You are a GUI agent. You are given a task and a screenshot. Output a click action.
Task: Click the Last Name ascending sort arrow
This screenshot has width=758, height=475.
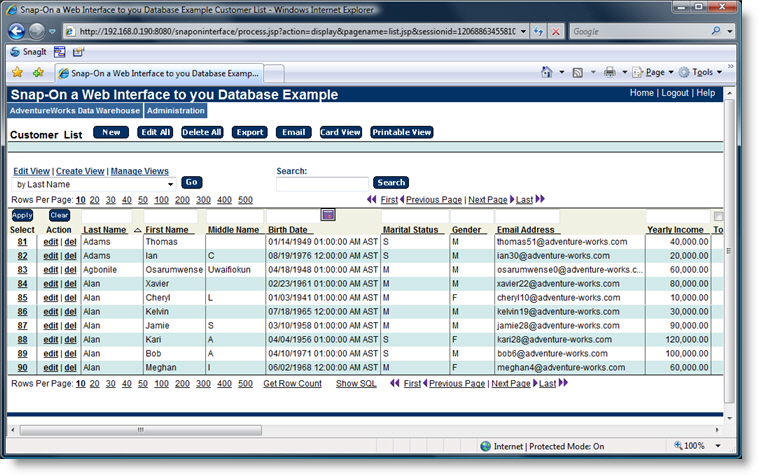click(x=137, y=230)
